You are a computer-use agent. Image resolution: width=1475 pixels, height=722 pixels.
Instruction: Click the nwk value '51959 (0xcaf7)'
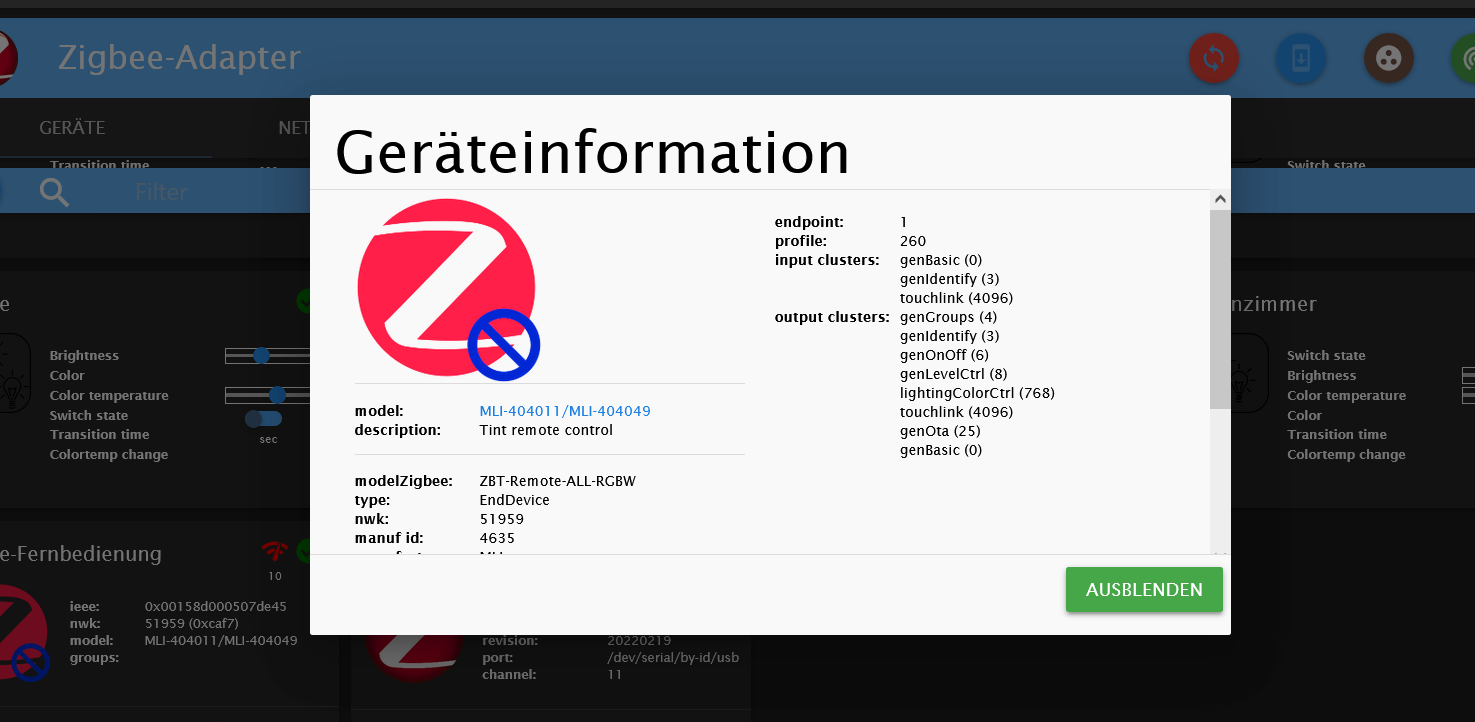click(192, 623)
